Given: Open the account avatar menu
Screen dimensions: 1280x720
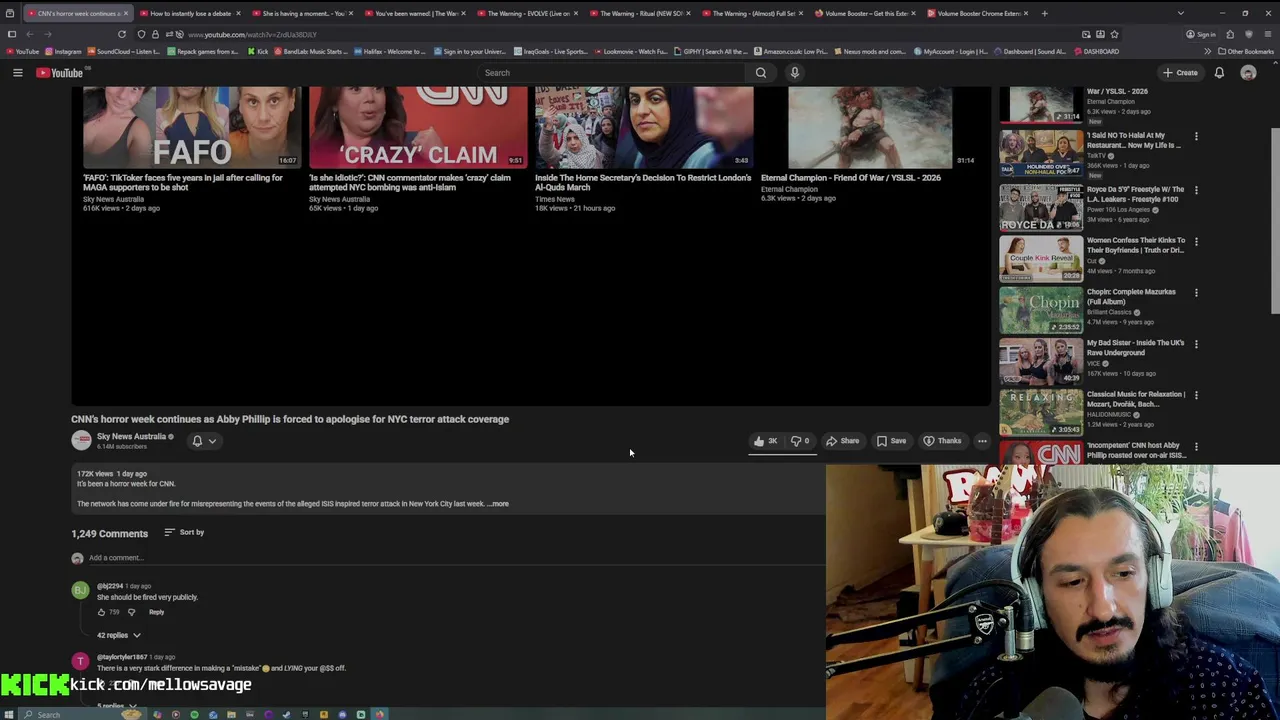Looking at the screenshot, I should (x=1248, y=72).
